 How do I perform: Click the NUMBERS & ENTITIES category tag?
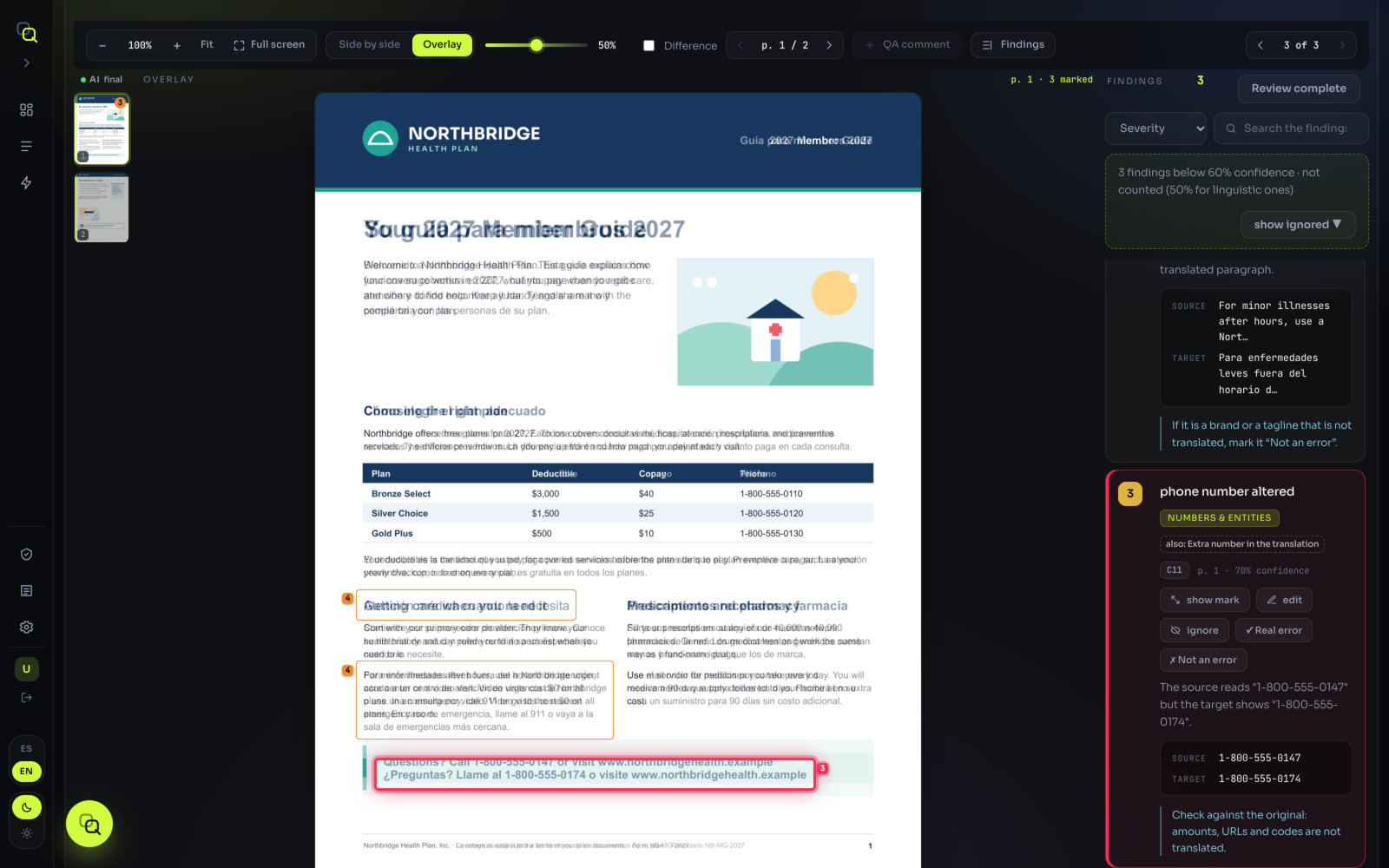tap(1219, 518)
